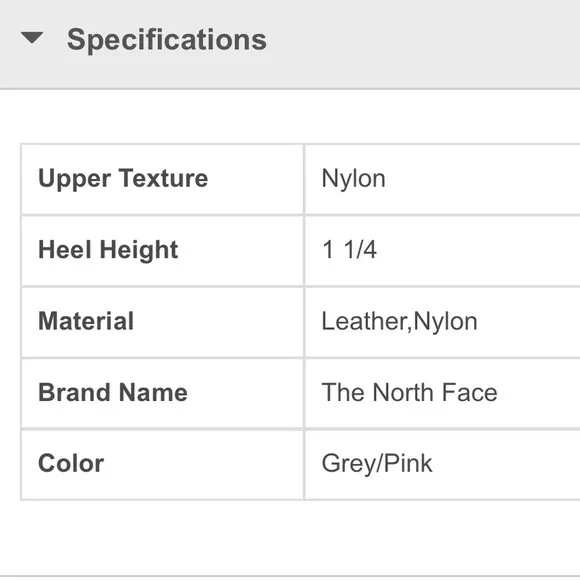Click the word Pink in color value

click(x=408, y=463)
